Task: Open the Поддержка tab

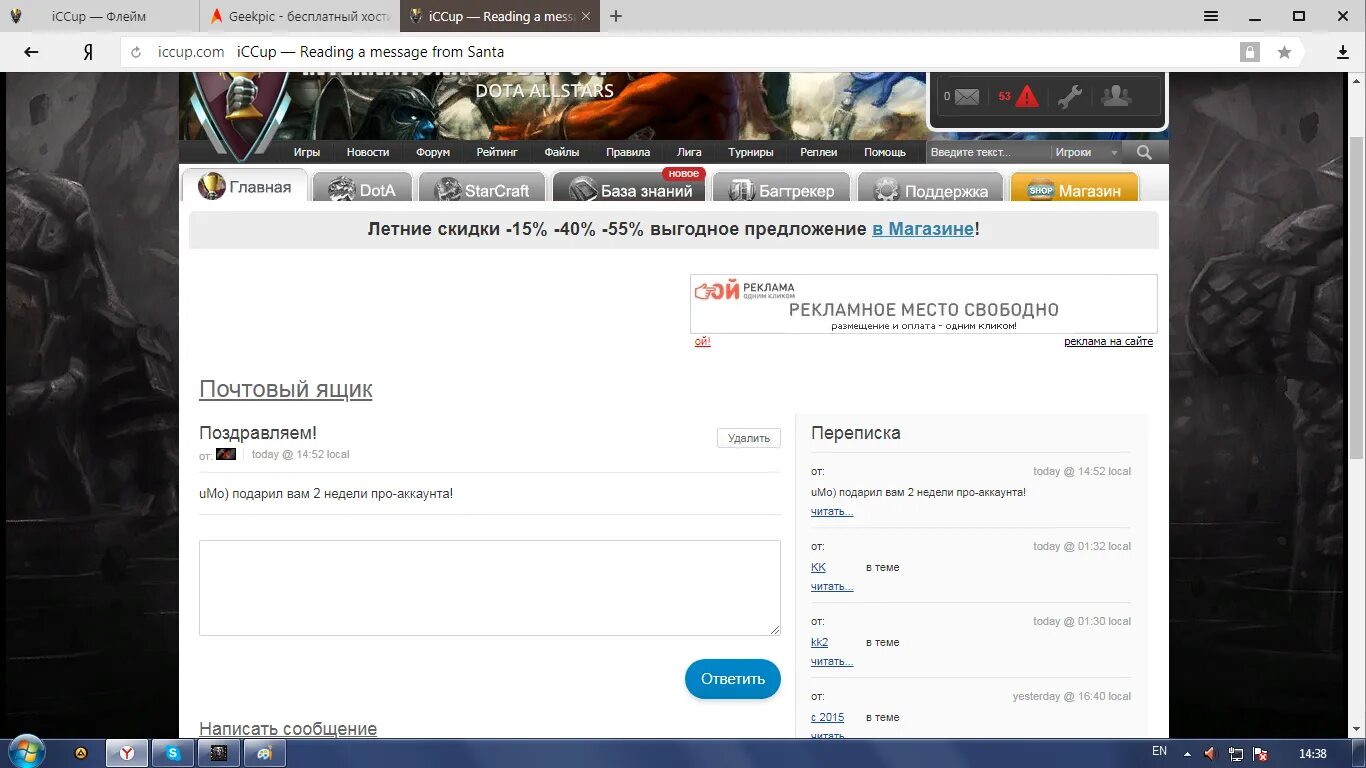Action: point(930,189)
